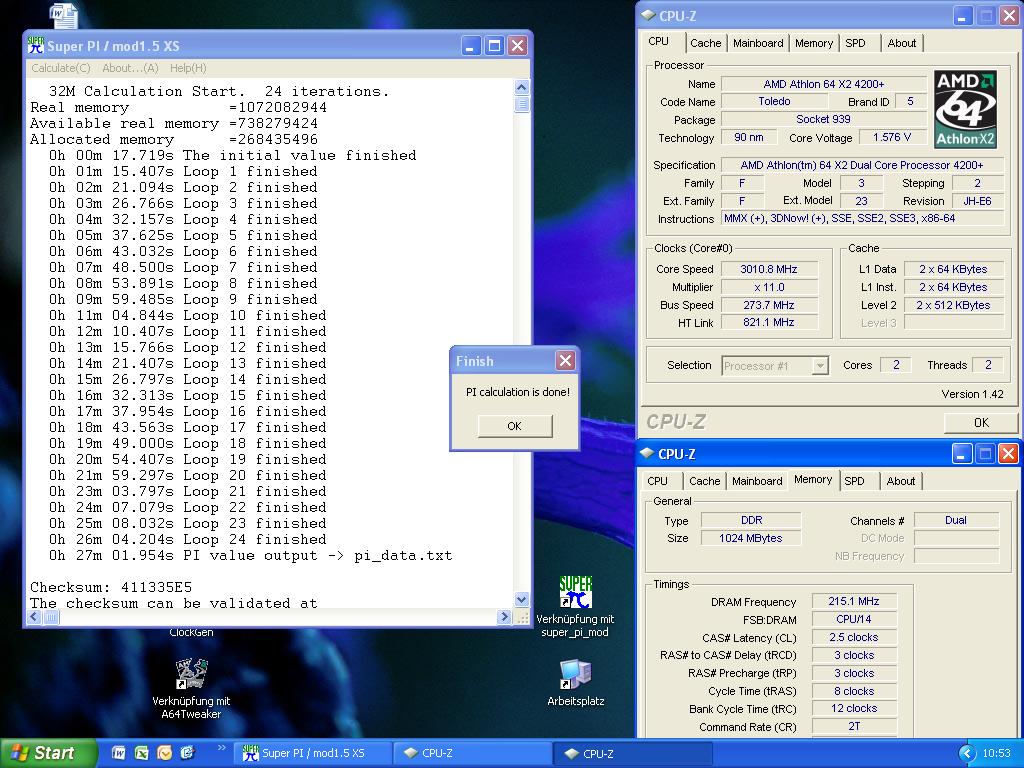1024x768 pixels.
Task: Click the Super PI horizontal scrollbar right arrow
Action: click(504, 616)
